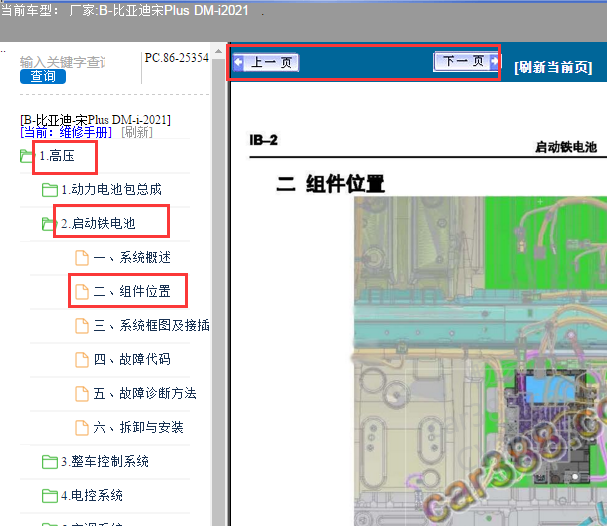Image resolution: width=607 pixels, height=526 pixels.
Task: Open the 四、故障代码 page
Action: pos(132,359)
